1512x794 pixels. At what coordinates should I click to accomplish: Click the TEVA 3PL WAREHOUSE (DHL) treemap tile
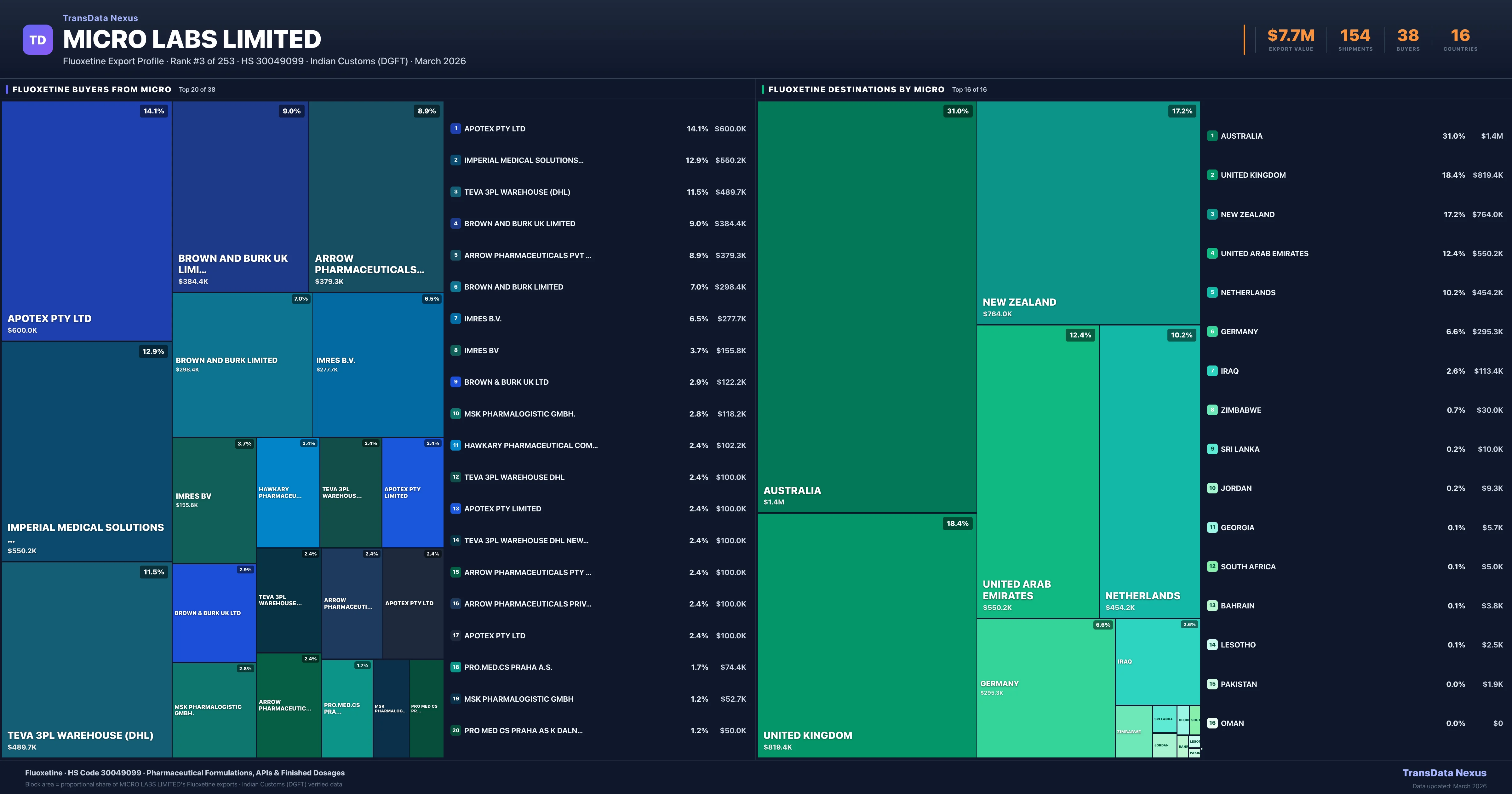coord(86,659)
